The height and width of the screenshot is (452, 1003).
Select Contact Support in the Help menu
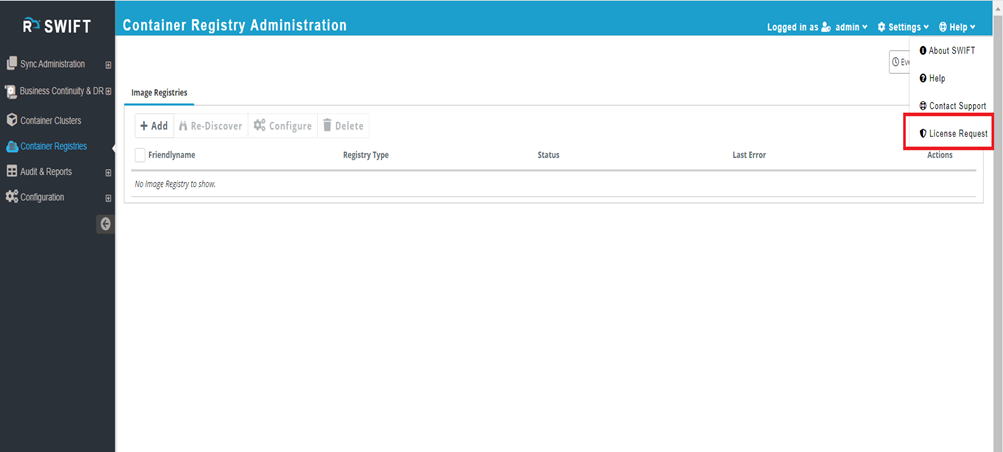pyautogui.click(x=951, y=105)
